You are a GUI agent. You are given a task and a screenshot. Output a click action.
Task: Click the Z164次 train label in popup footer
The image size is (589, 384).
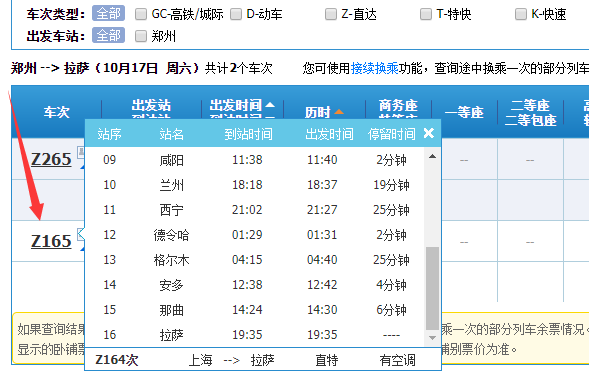117,360
